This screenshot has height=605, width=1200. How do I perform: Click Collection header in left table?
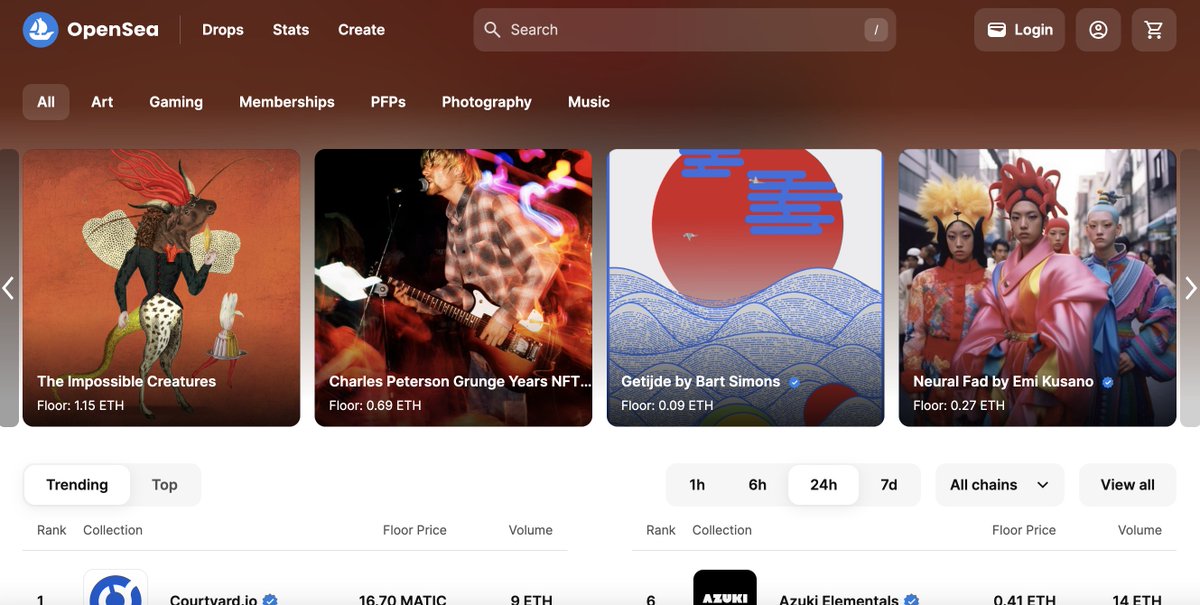pyautogui.click(x=113, y=530)
